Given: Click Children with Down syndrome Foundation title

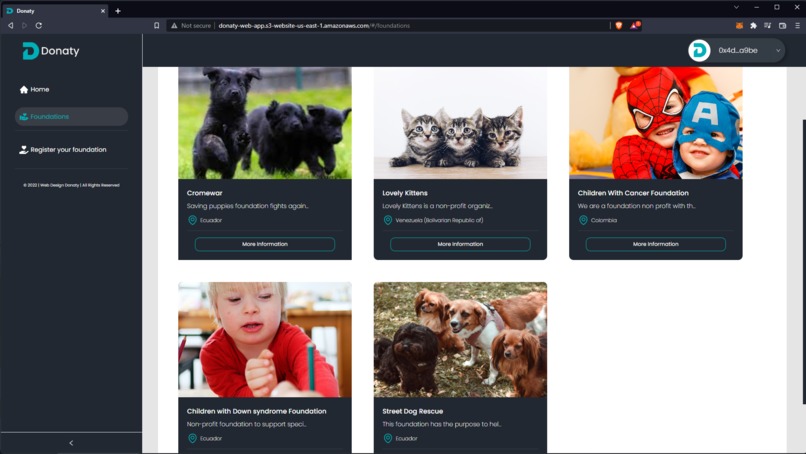Looking at the screenshot, I should point(257,411).
